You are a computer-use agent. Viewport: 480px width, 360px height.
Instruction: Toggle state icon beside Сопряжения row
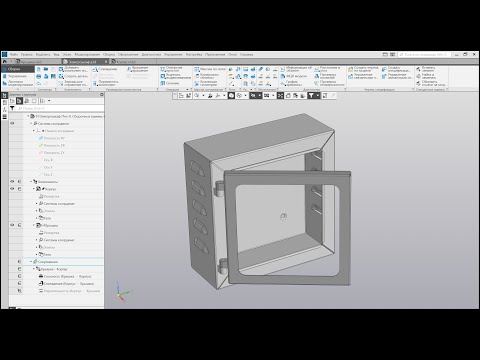pos(19,262)
